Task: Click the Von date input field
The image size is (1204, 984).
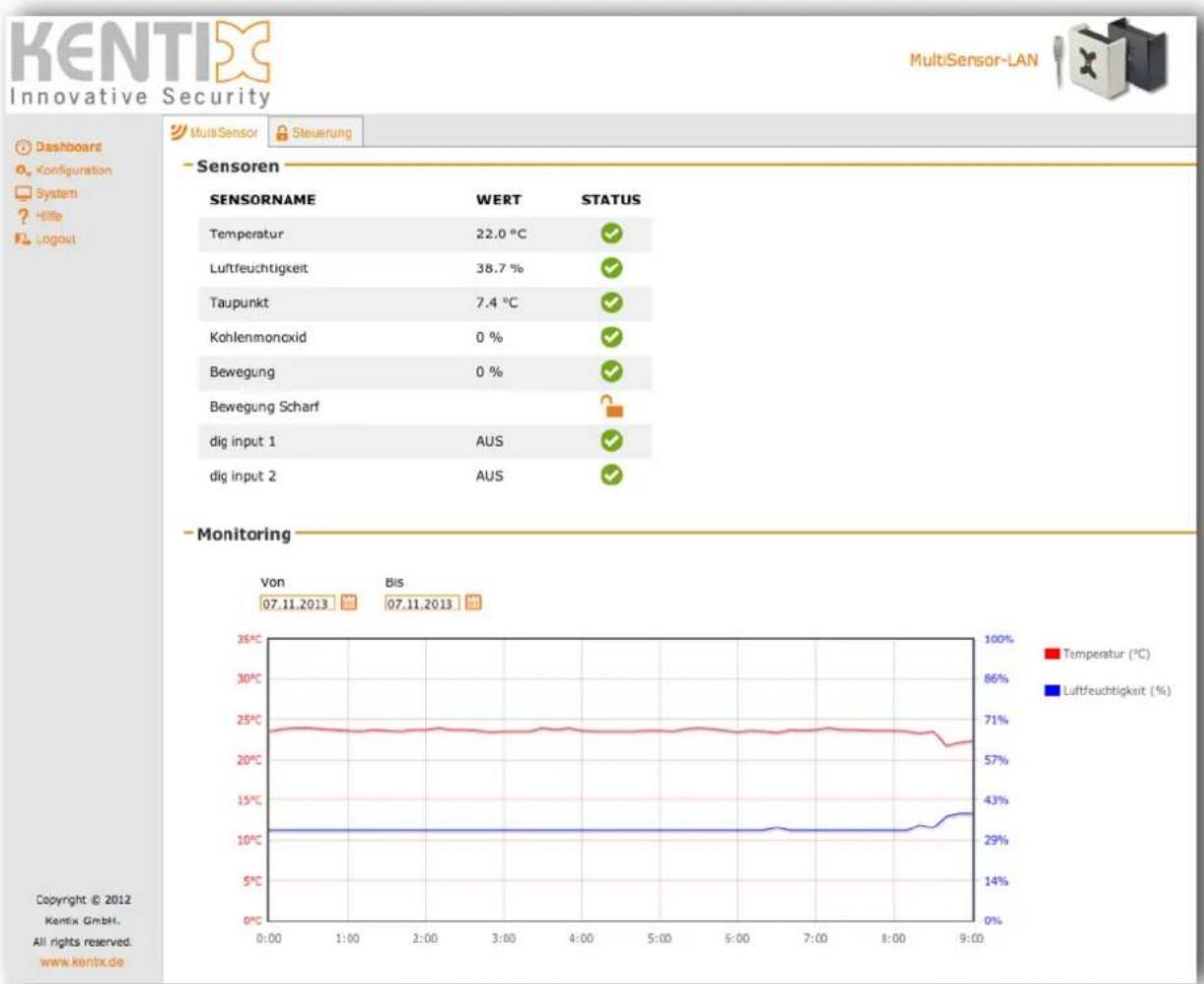Action: coord(297,602)
